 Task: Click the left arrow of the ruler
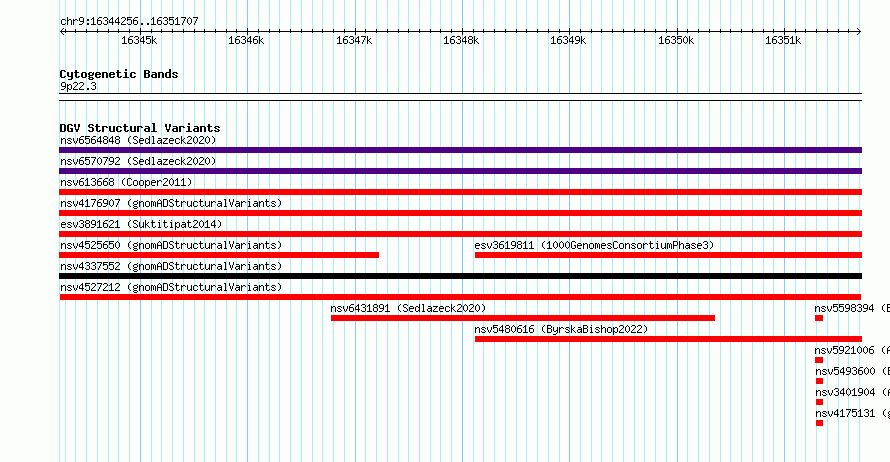pos(62,31)
